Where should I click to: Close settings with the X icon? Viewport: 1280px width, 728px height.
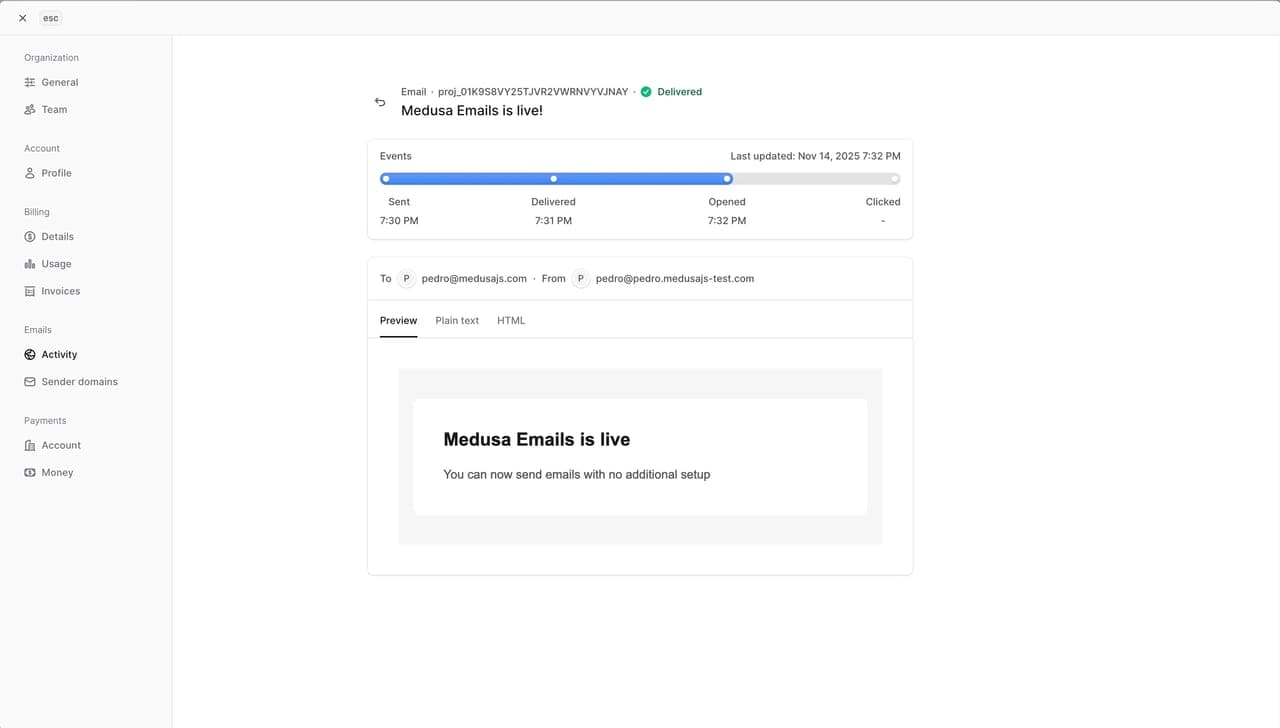(x=22, y=18)
